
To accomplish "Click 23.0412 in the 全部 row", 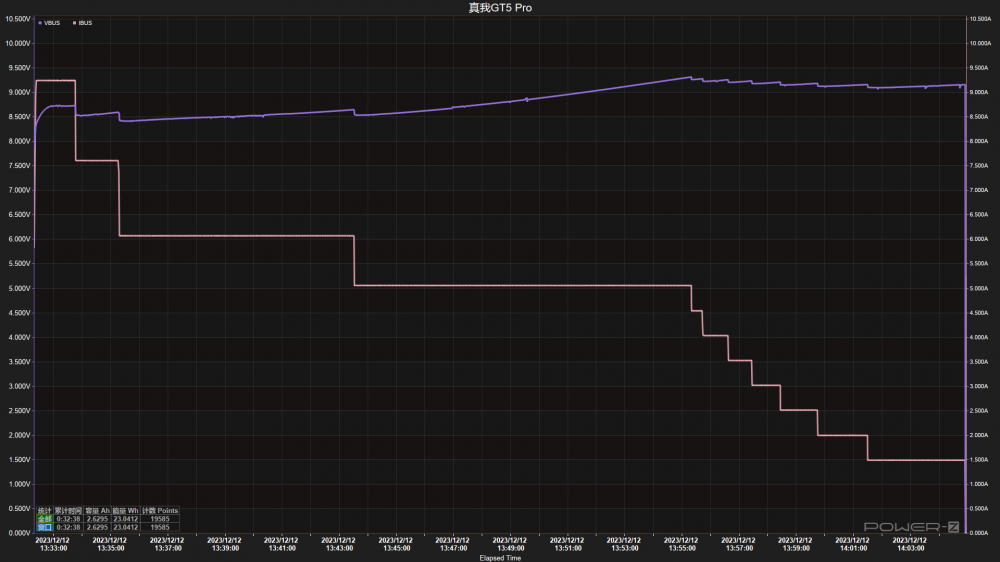I will pos(126,519).
